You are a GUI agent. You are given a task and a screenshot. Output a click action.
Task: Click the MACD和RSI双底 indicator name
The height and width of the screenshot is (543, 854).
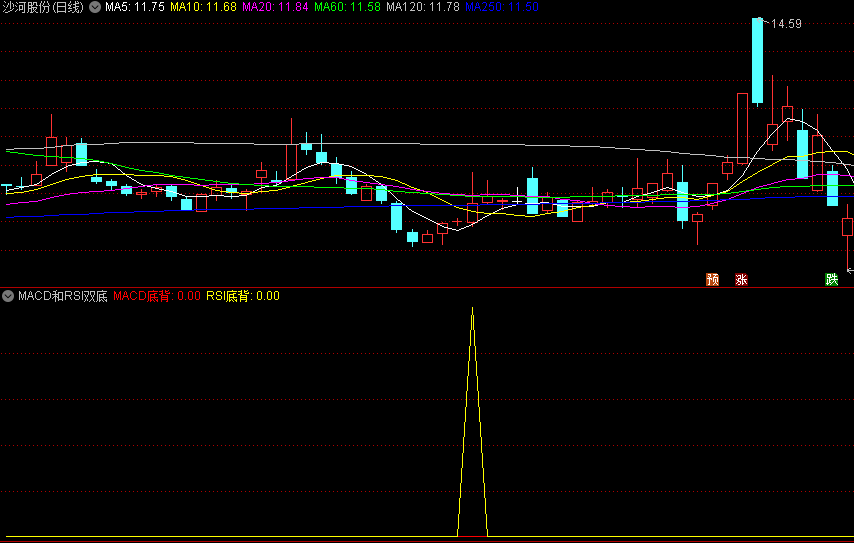63,296
